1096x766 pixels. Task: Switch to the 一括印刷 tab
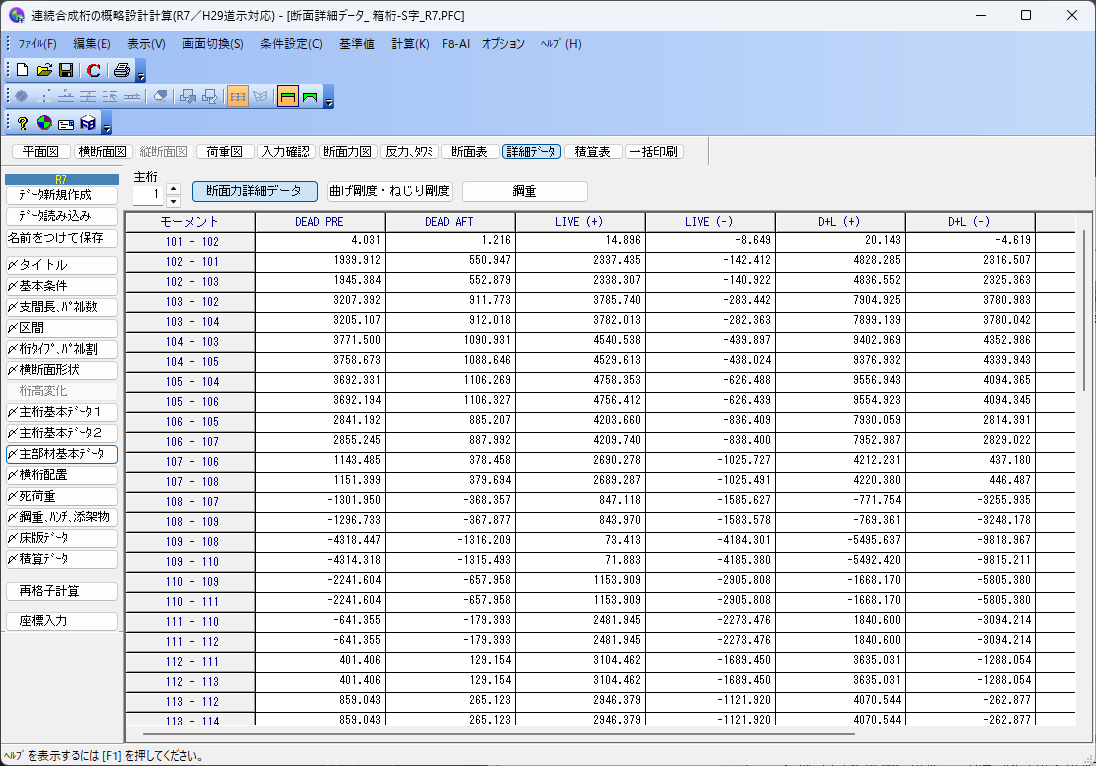tap(653, 152)
